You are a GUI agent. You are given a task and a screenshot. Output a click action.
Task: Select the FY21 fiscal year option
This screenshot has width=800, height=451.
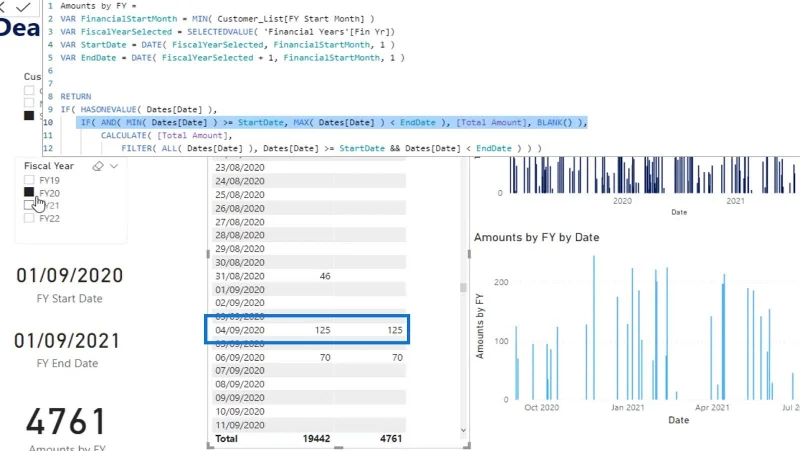50,206
